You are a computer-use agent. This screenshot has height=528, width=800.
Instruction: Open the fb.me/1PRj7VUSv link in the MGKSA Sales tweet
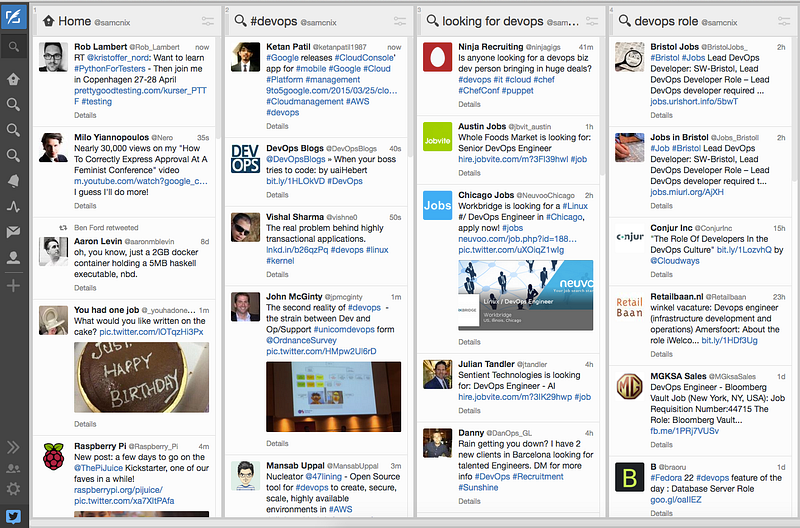[684, 431]
